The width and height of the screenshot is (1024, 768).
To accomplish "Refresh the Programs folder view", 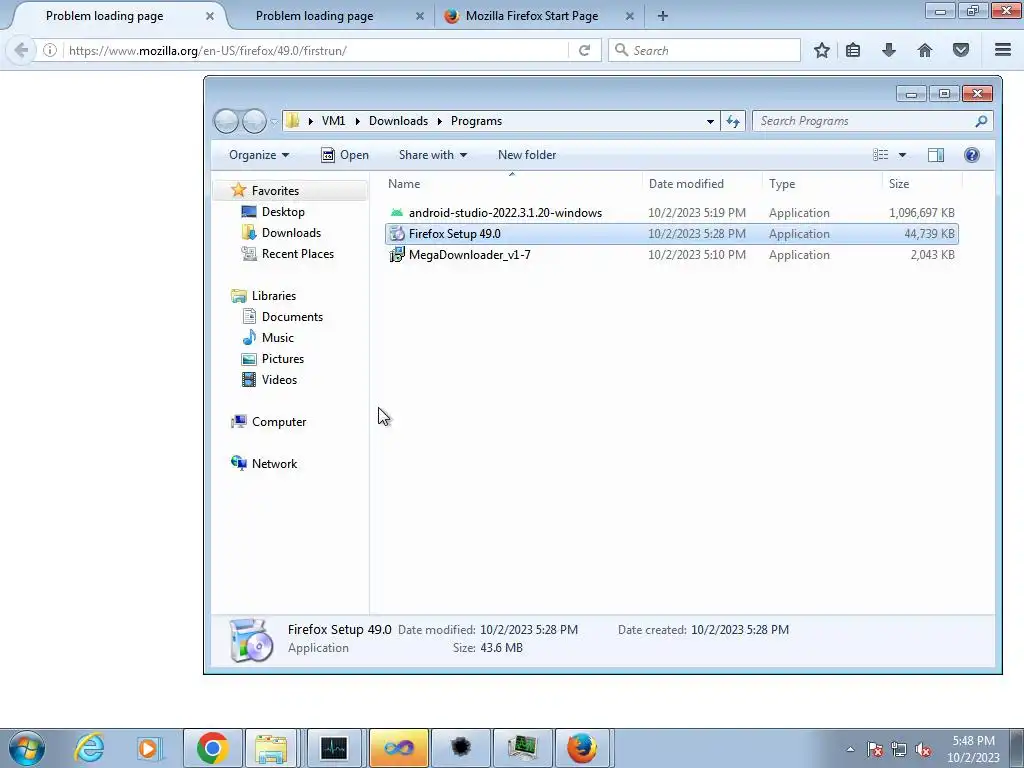I will click(733, 121).
